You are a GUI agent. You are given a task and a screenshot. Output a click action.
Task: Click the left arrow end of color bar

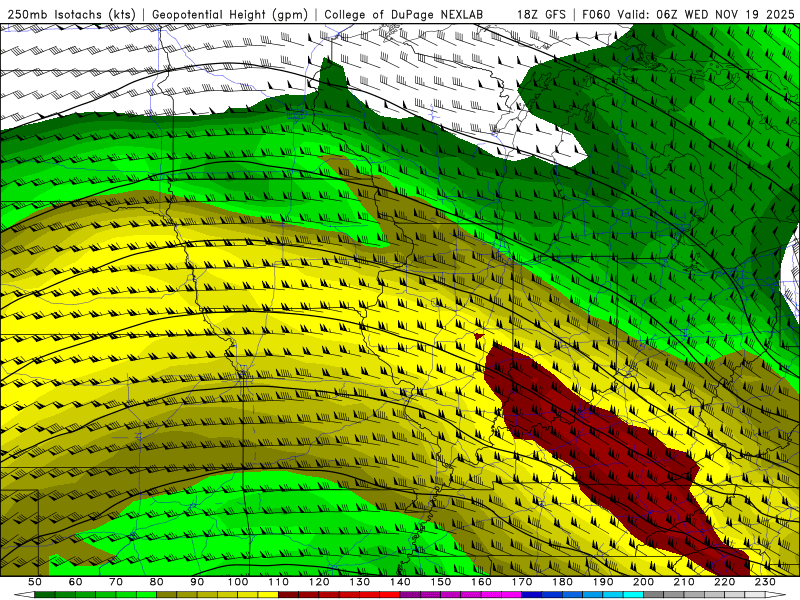click(x=24, y=595)
